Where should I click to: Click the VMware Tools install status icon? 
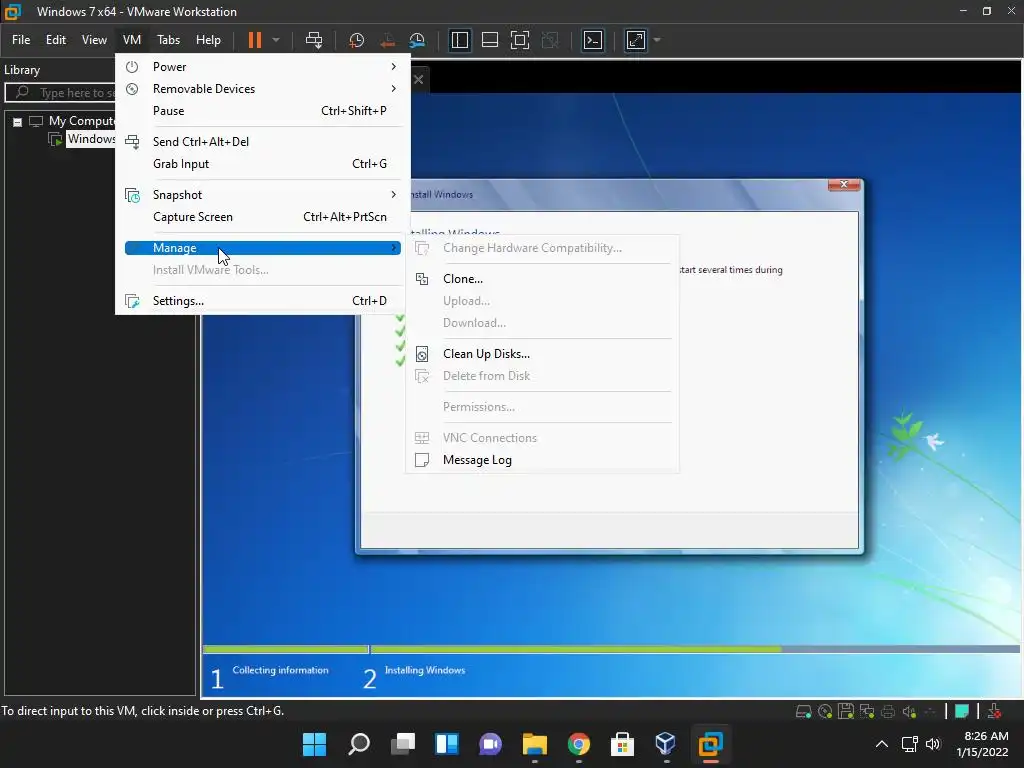coord(995,711)
